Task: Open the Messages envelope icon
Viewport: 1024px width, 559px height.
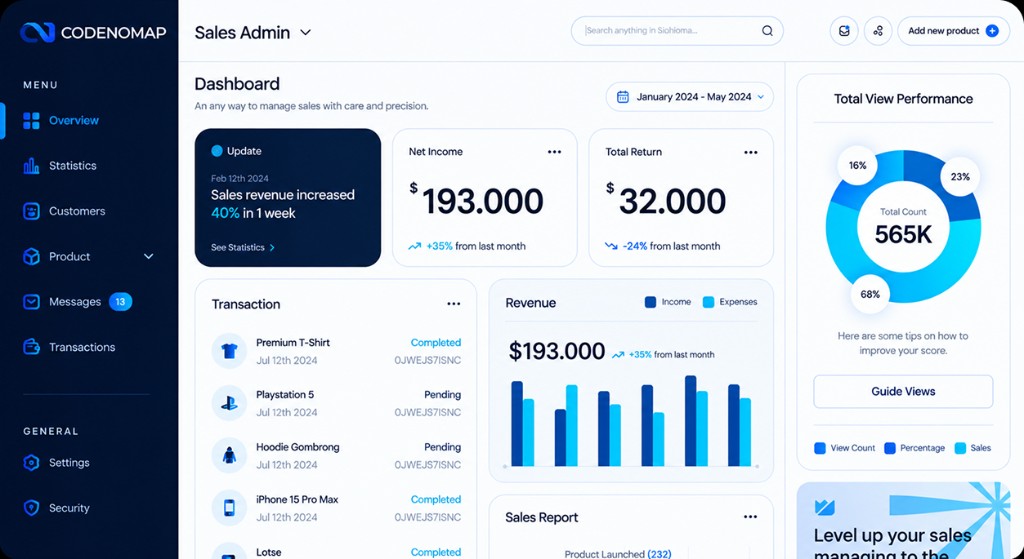Action: [31, 302]
